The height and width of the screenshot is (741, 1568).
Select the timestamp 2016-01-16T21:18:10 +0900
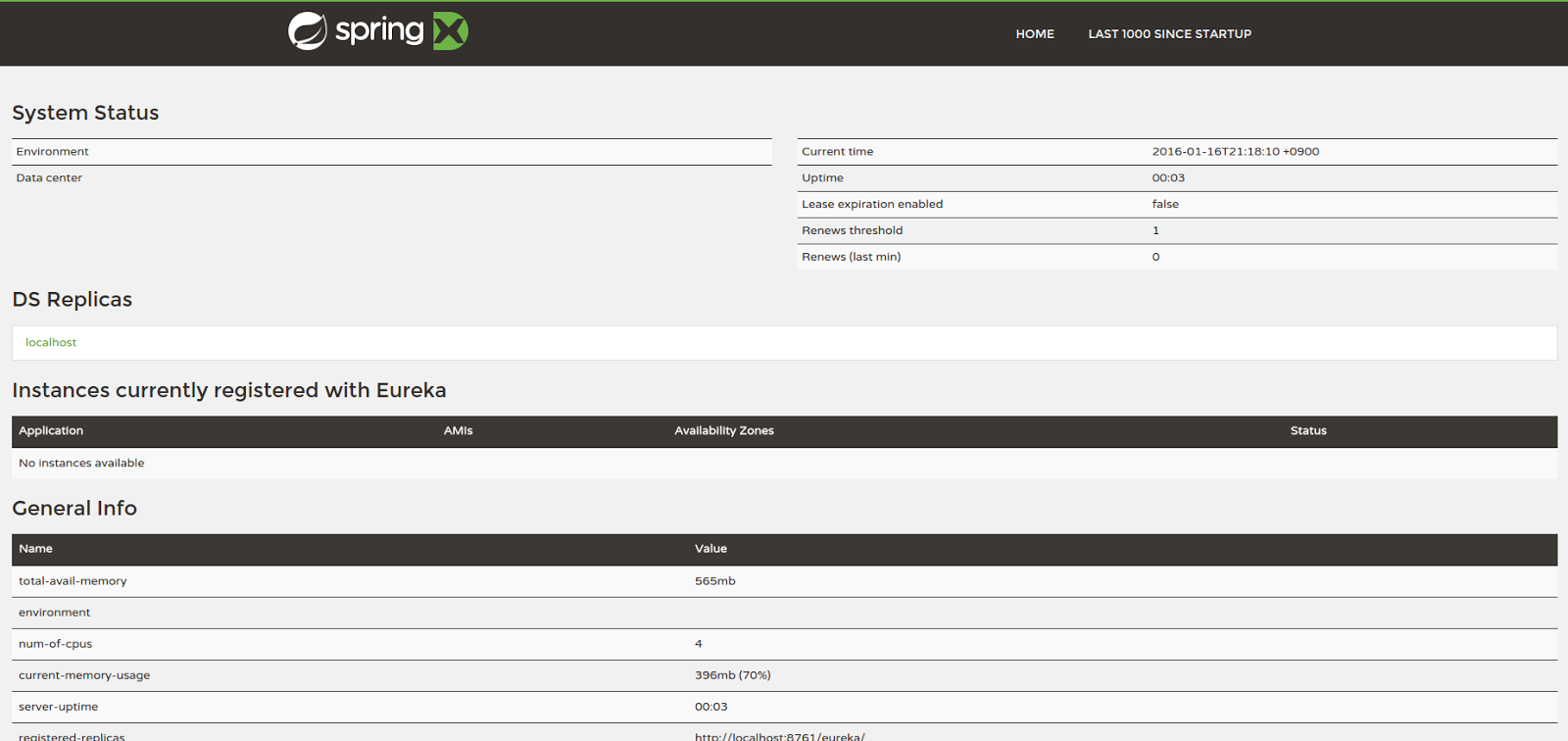(1235, 151)
